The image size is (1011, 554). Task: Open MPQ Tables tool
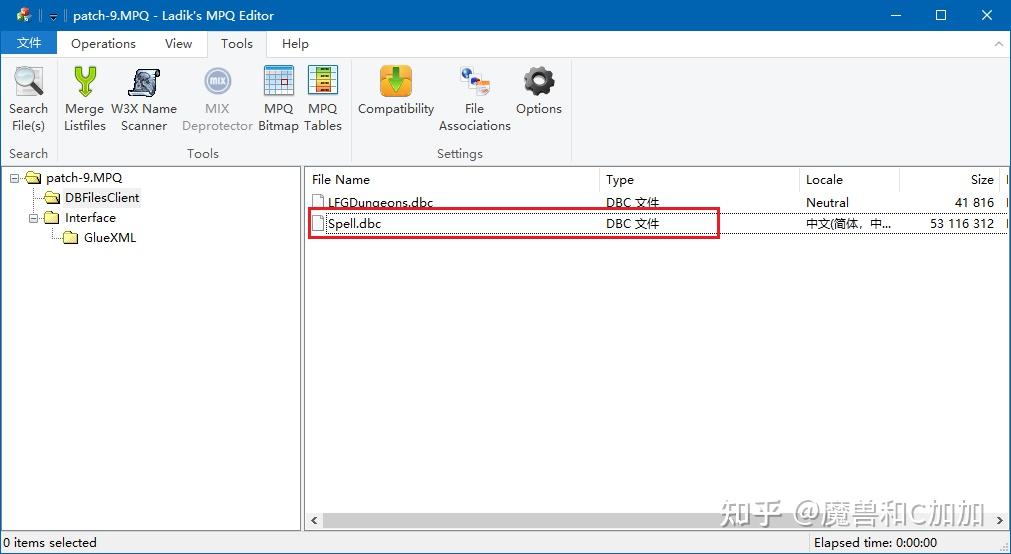pyautogui.click(x=322, y=99)
